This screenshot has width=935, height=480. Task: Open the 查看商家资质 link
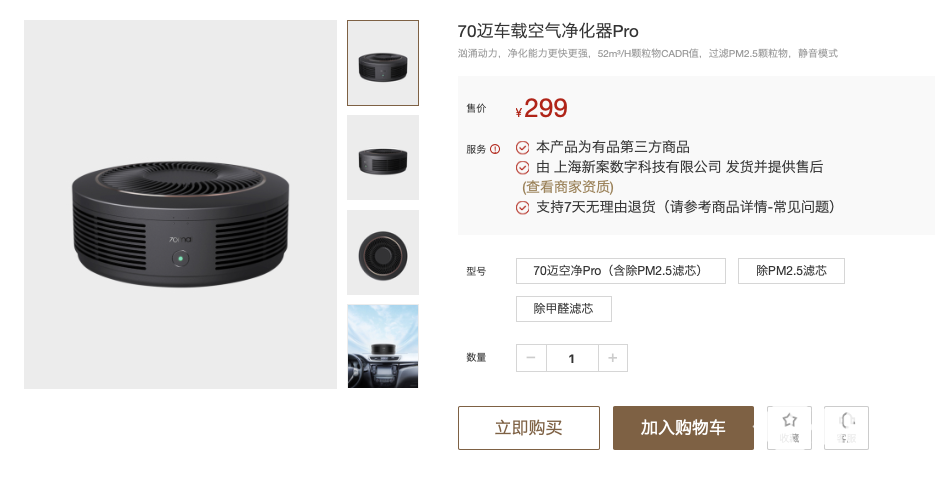(x=568, y=187)
